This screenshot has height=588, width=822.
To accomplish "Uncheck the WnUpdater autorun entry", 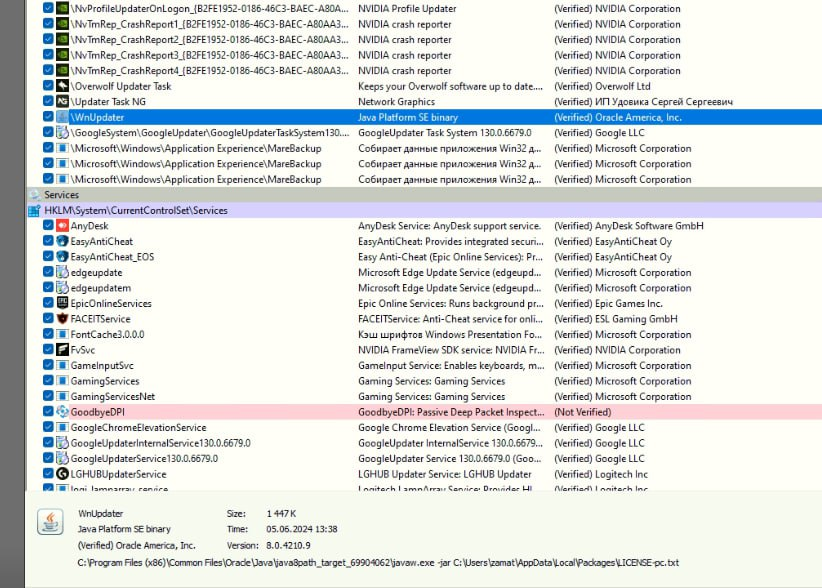I will click(x=48, y=117).
